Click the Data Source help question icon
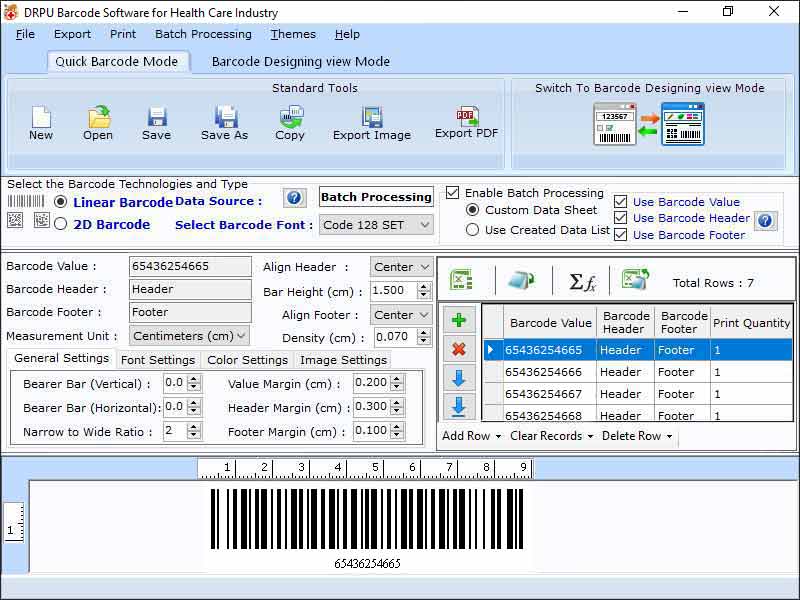 tap(294, 197)
